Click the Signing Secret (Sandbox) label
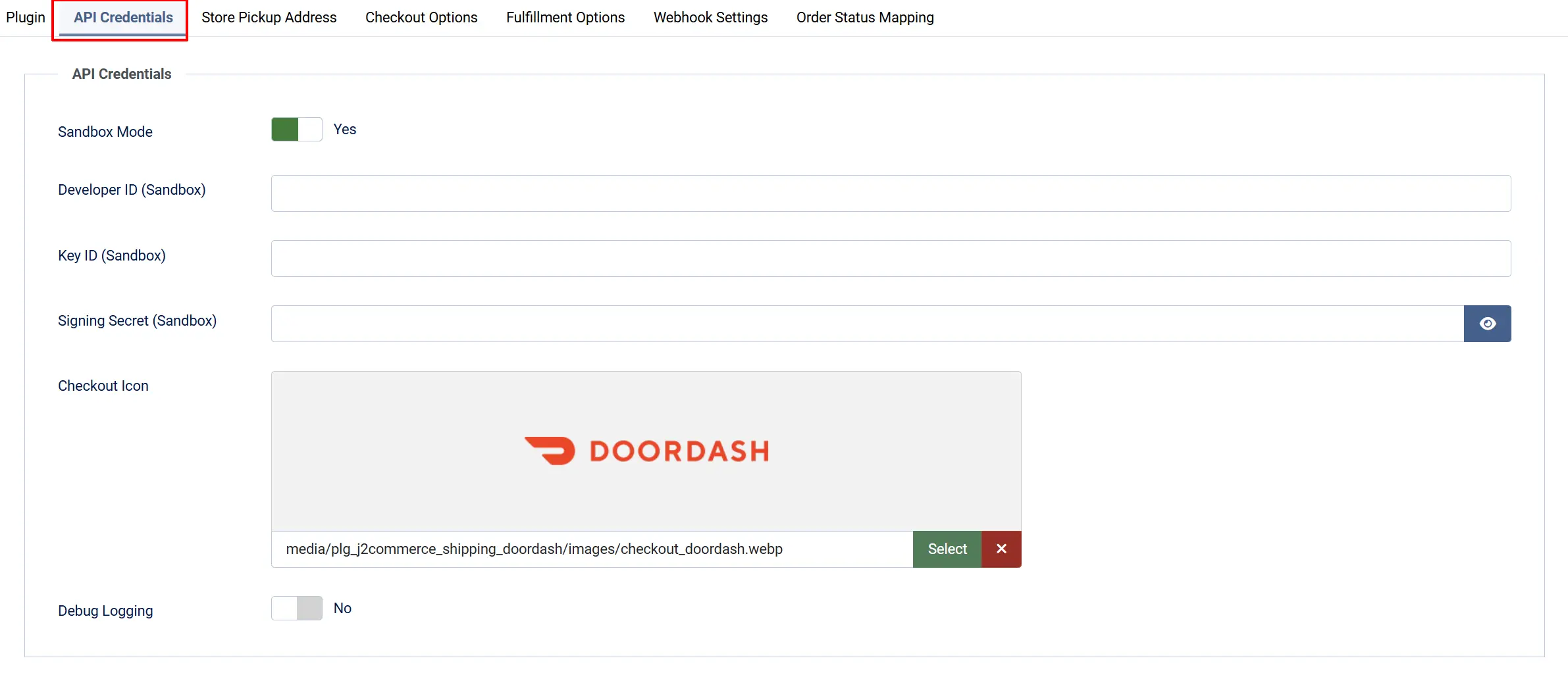Image resolution: width=1568 pixels, height=675 pixels. coord(137,320)
